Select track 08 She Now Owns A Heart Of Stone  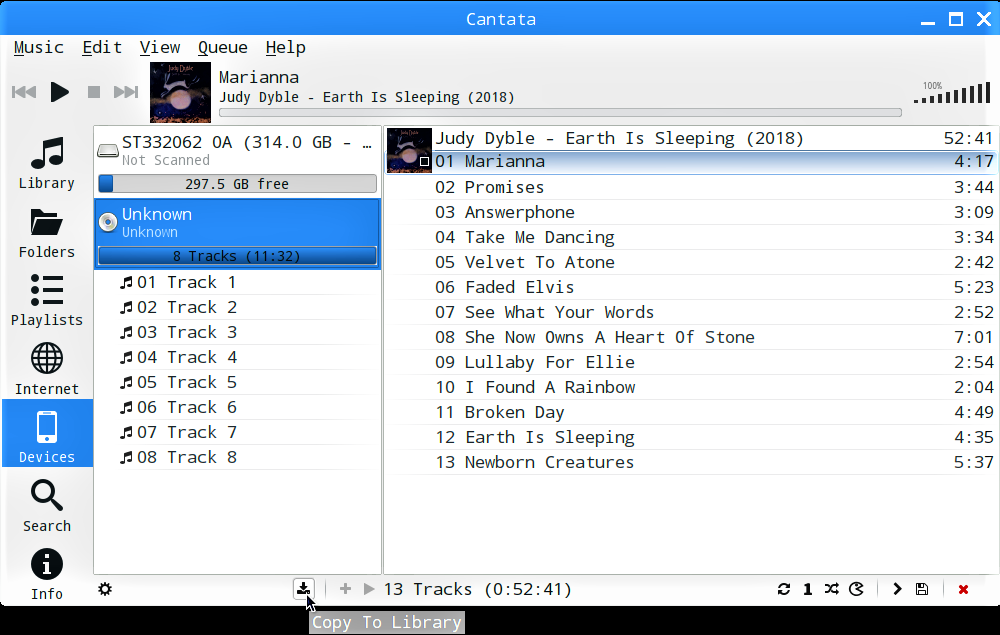(691, 337)
